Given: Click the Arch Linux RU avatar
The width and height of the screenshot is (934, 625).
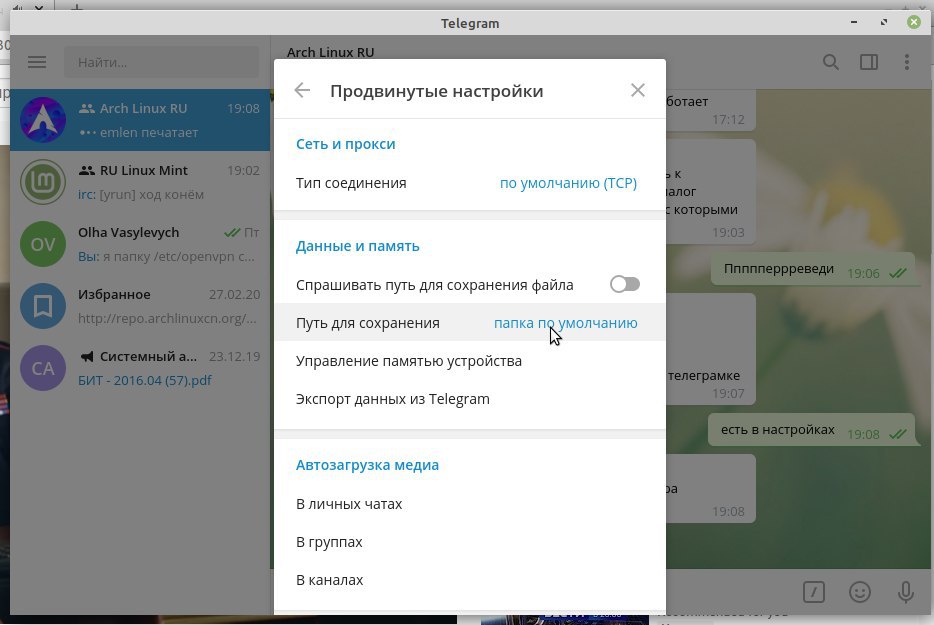Looking at the screenshot, I should click(x=43, y=120).
